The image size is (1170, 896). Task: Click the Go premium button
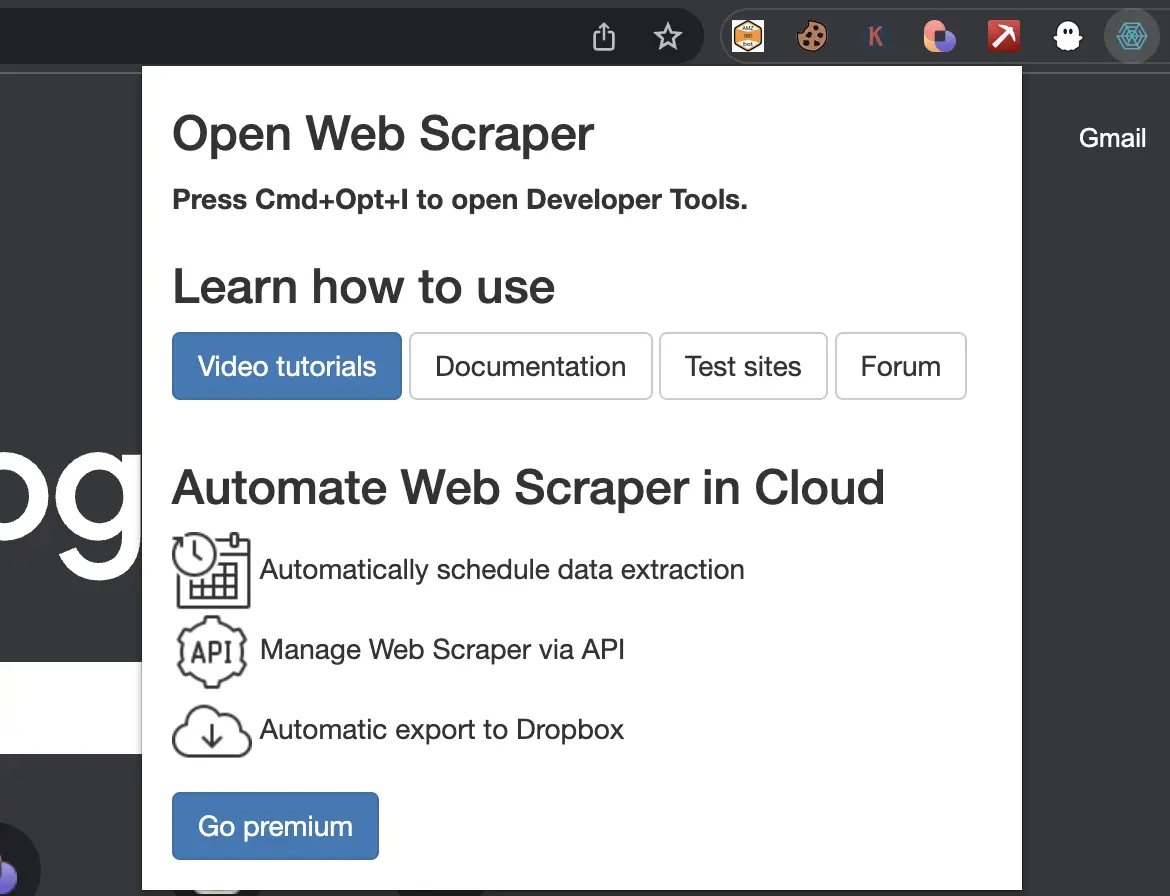(x=275, y=826)
